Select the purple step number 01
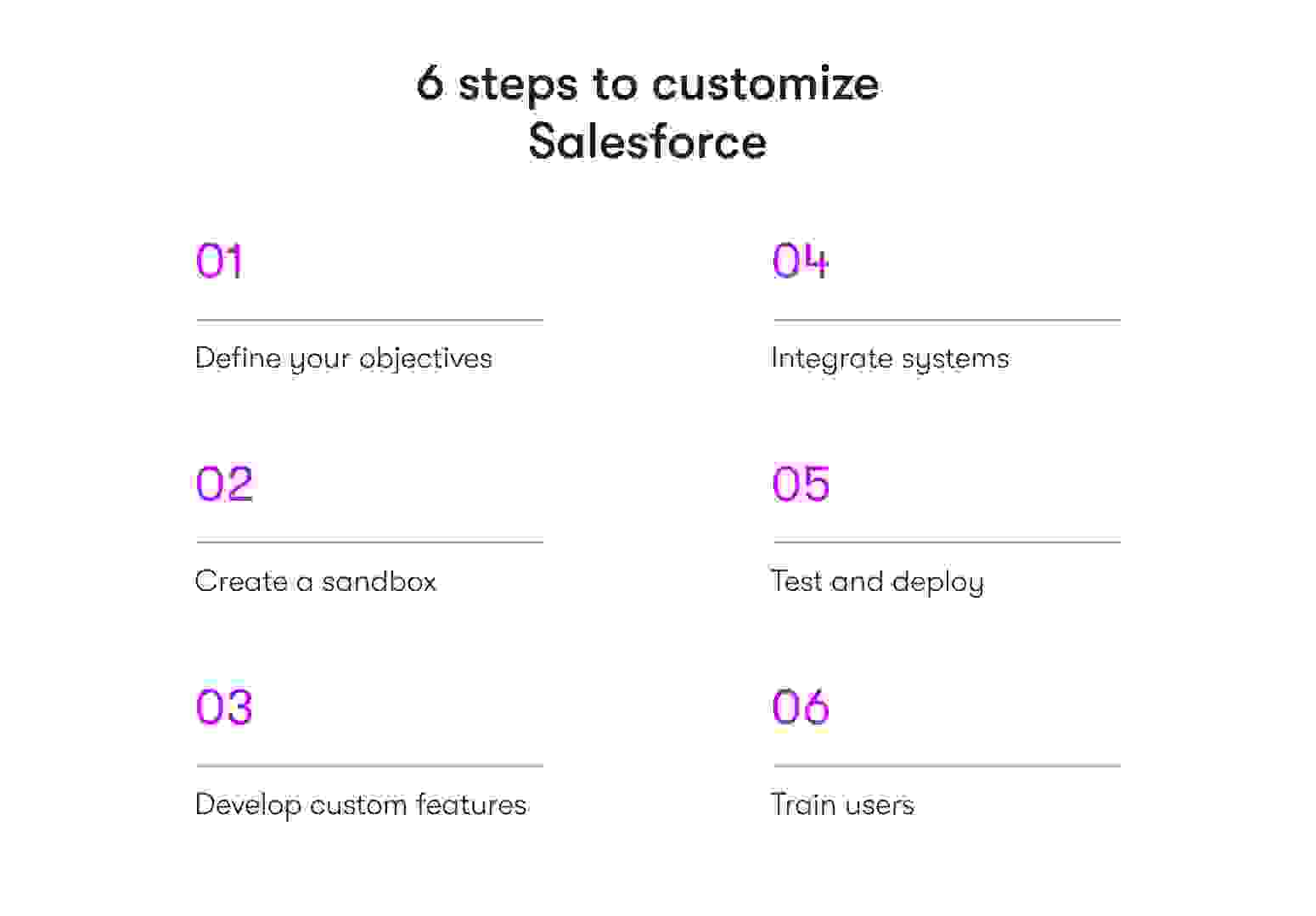This screenshot has width=1316, height=916. coord(219,261)
